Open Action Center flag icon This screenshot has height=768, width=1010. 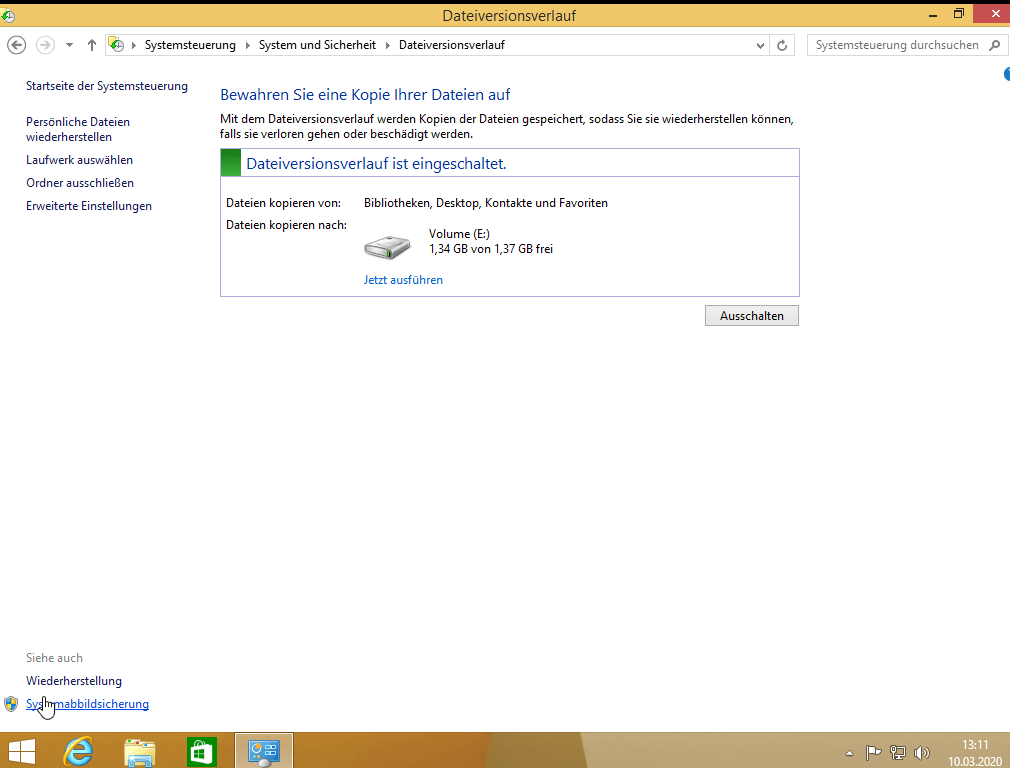[873, 752]
